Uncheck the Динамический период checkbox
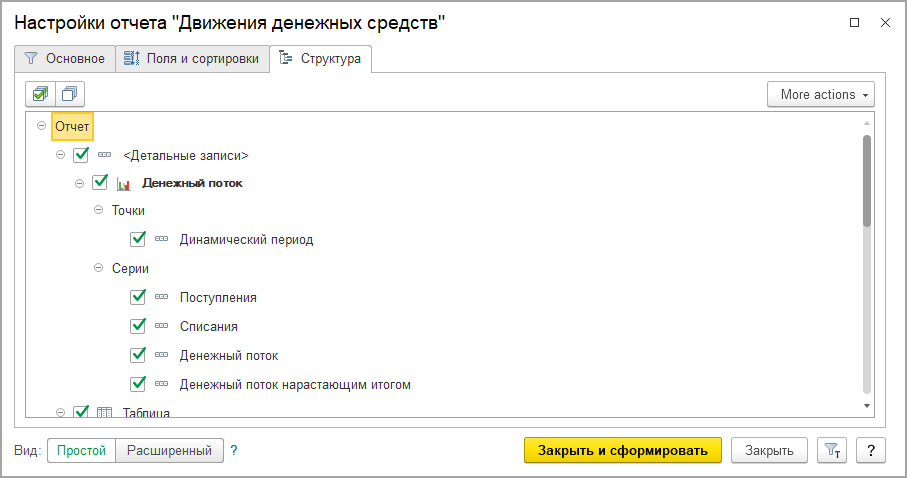Image resolution: width=907 pixels, height=478 pixels. pos(139,240)
